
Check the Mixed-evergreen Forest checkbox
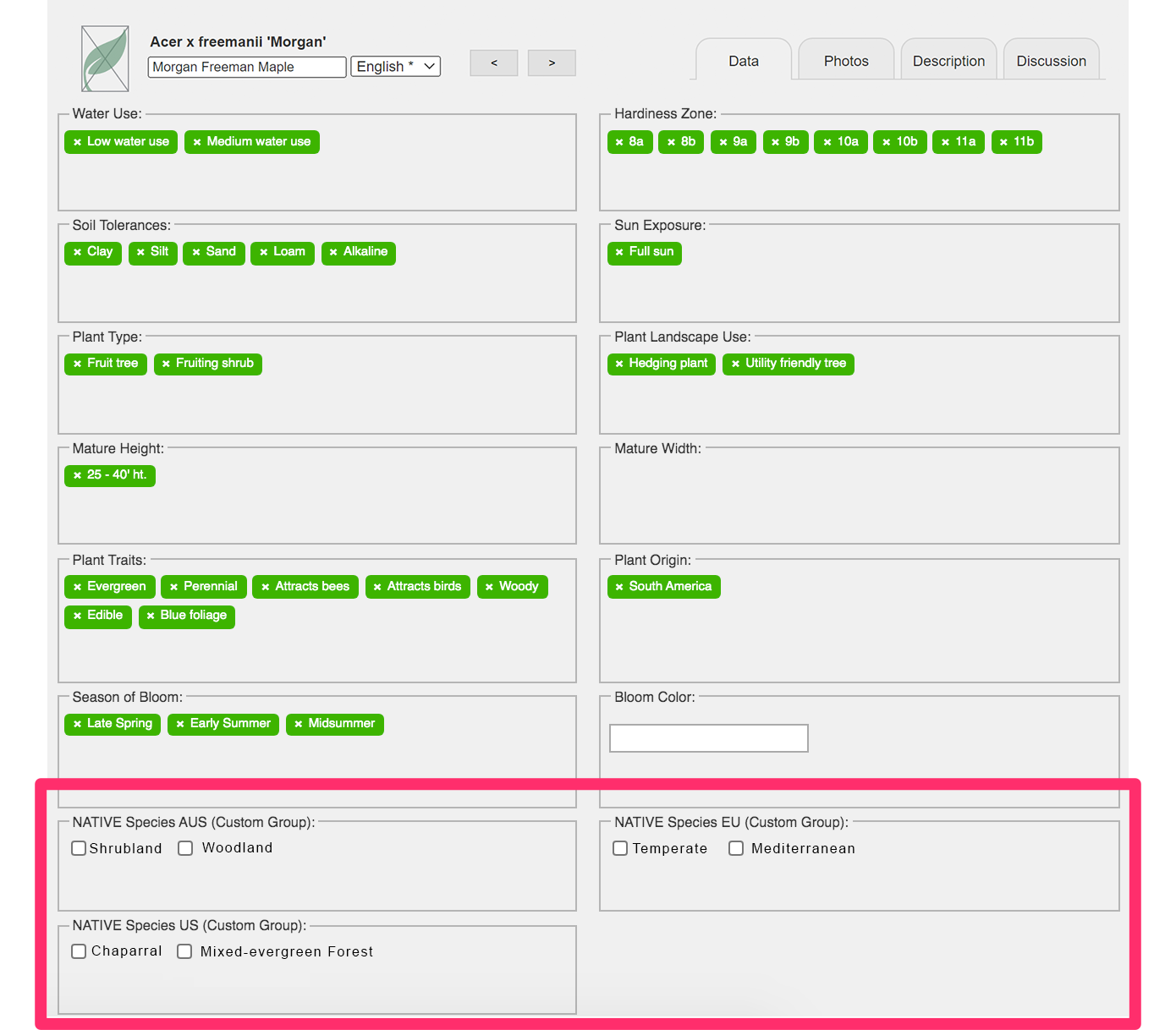(x=184, y=951)
